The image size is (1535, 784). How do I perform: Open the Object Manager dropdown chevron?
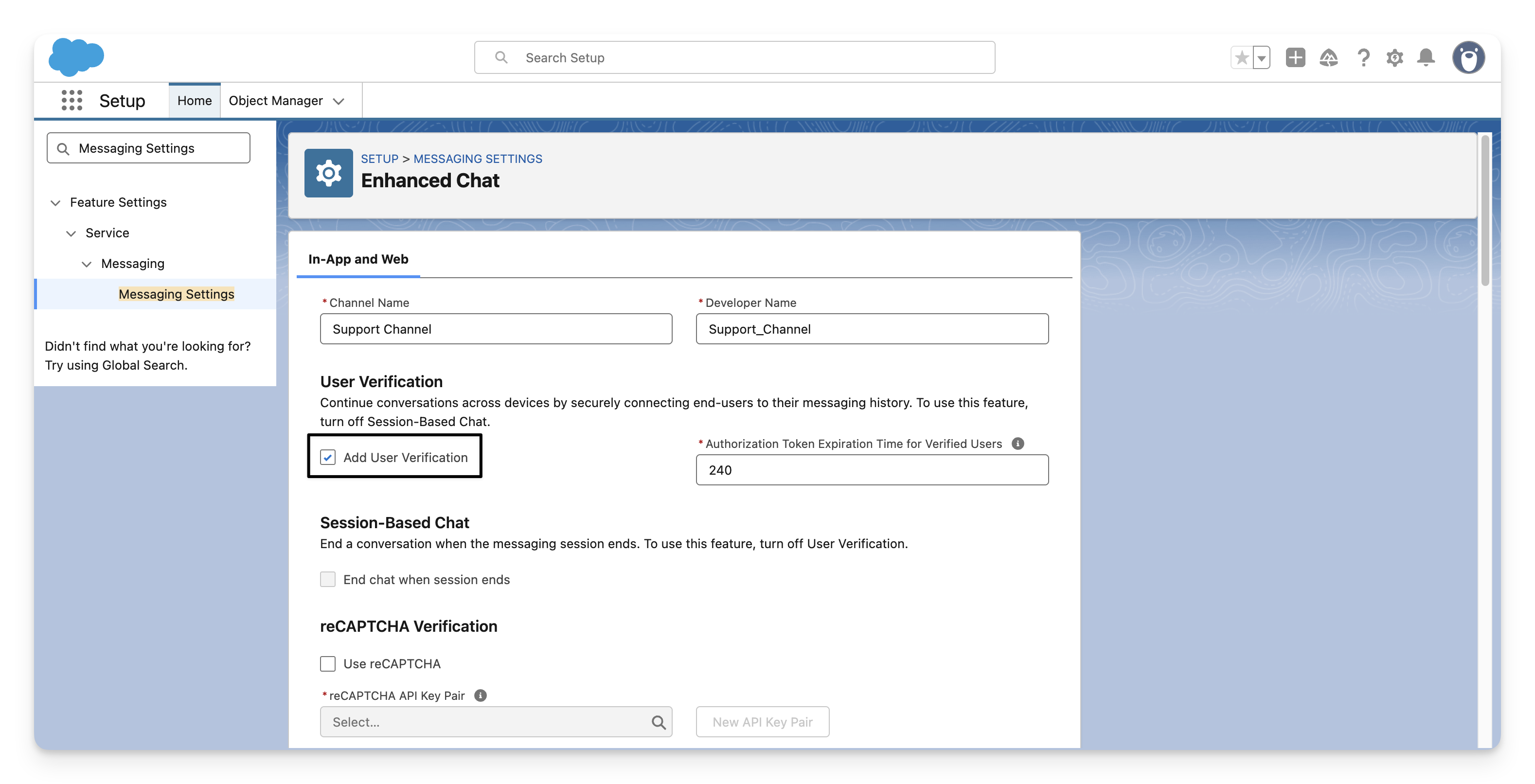pos(339,101)
